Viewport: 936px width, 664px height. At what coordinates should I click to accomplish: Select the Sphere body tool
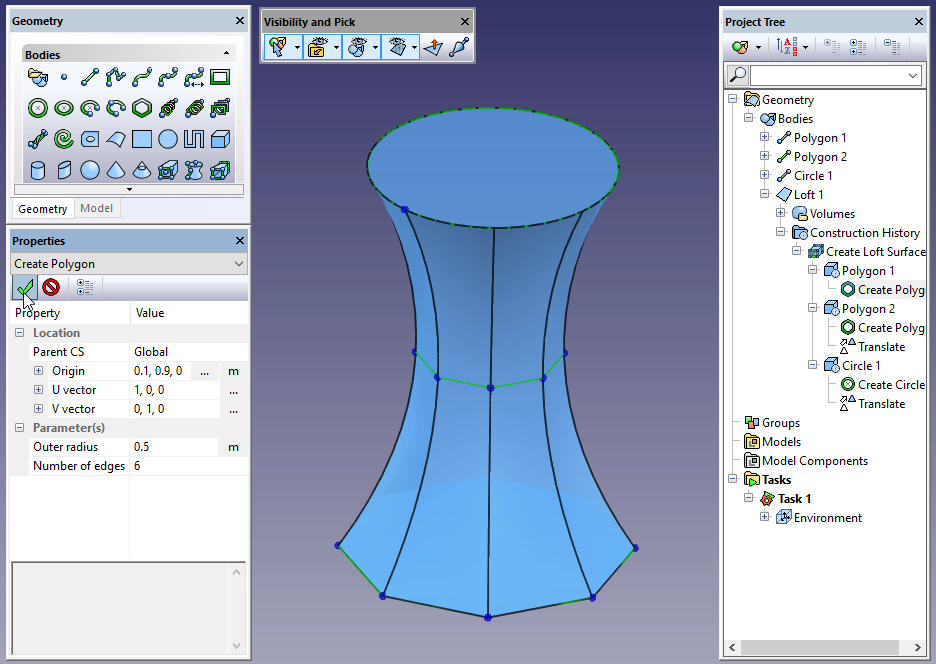90,170
